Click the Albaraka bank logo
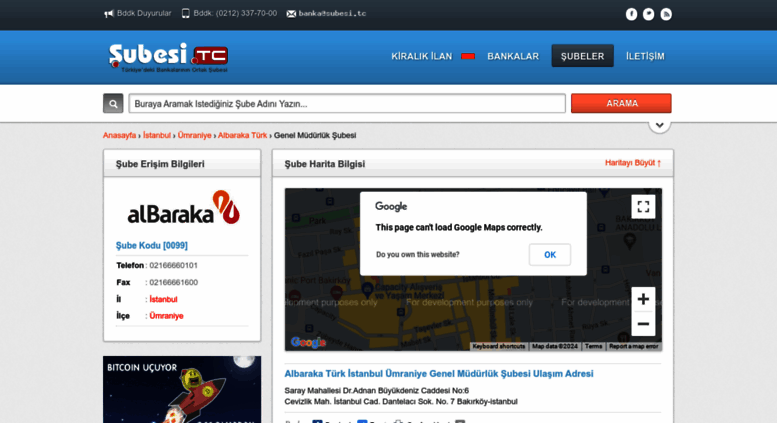The image size is (777, 423). (183, 208)
